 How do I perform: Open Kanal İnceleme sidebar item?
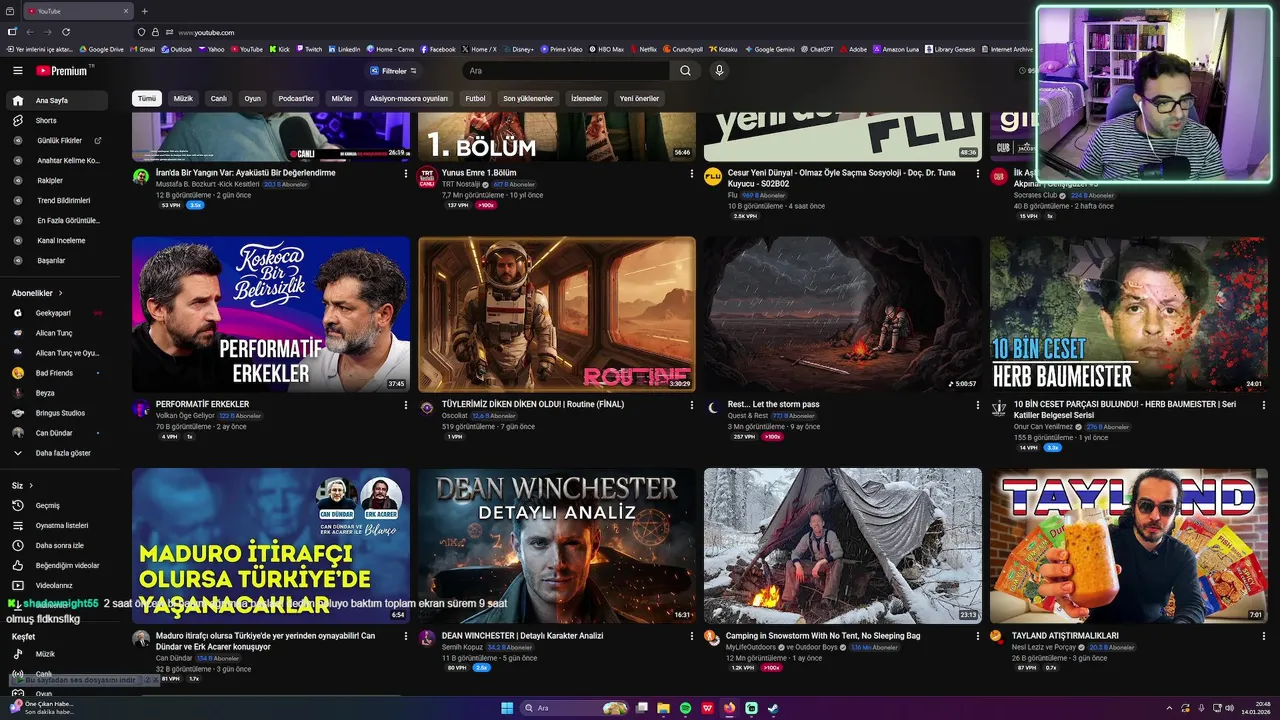(x=56, y=240)
